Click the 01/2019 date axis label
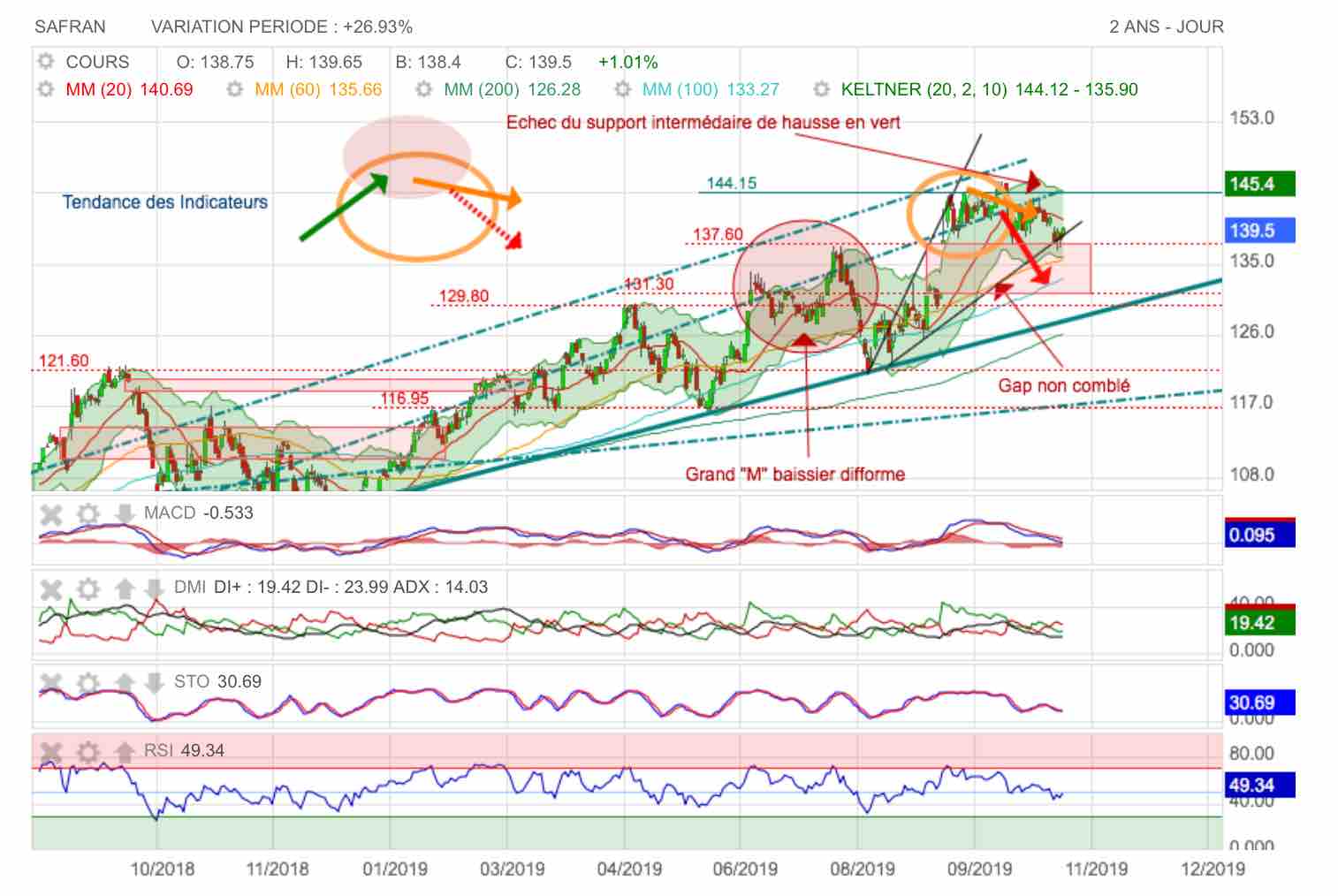The height and width of the screenshot is (896, 1338). (x=395, y=869)
